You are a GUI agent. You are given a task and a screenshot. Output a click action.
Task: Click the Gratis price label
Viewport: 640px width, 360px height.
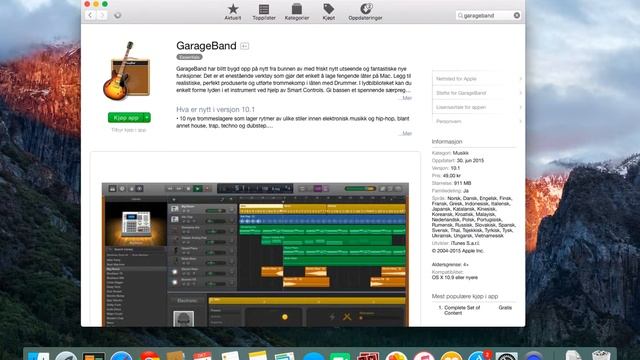click(x=505, y=308)
